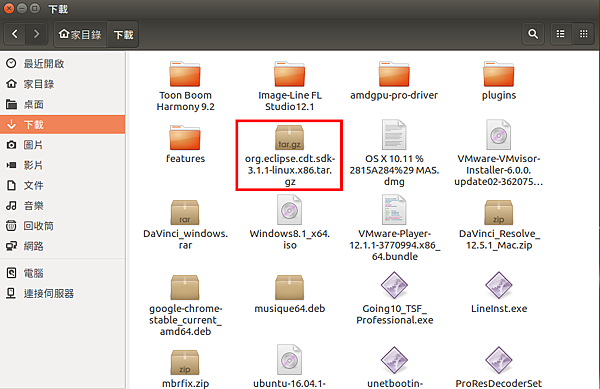
Task: Open 圖片 in the sidebar
Action: [x=62, y=145]
